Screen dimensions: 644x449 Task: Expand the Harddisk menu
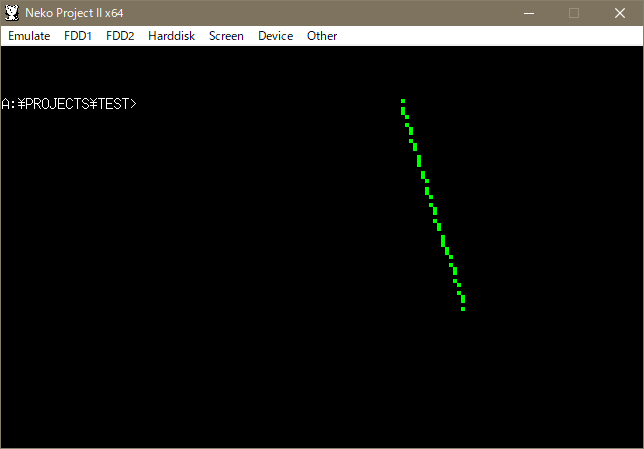coord(171,36)
